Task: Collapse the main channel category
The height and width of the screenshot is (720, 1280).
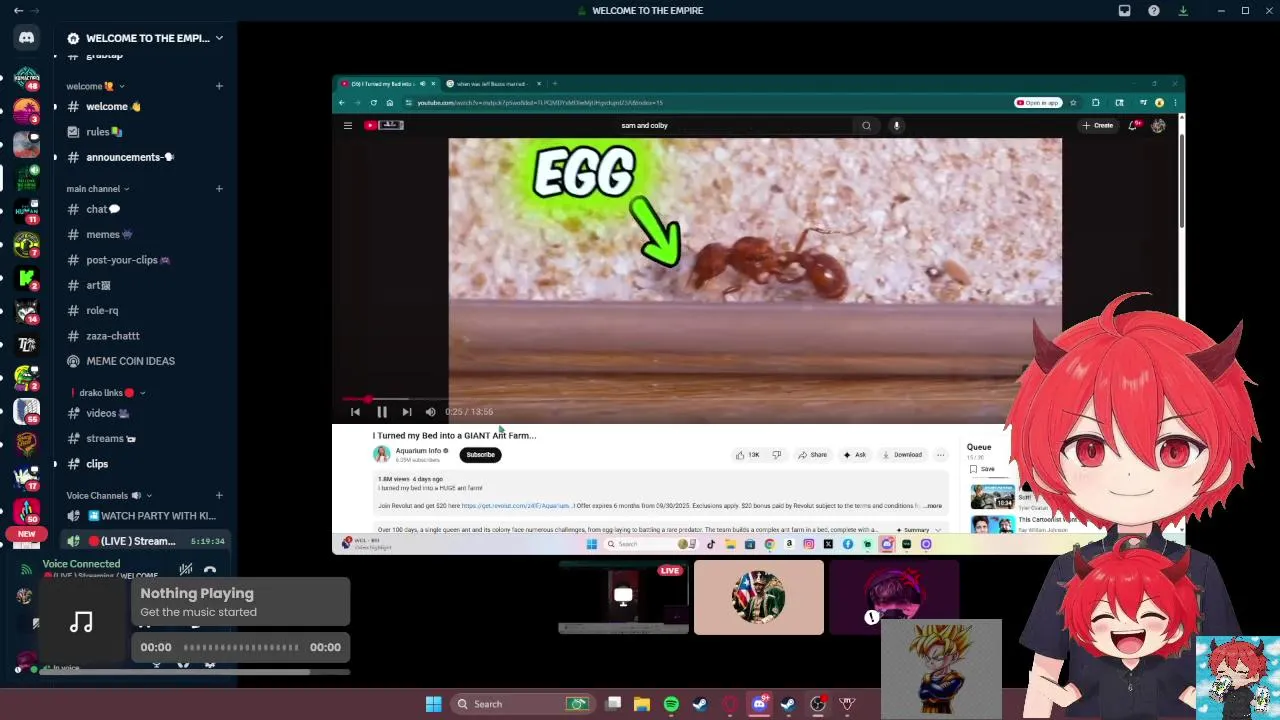Action: [97, 189]
